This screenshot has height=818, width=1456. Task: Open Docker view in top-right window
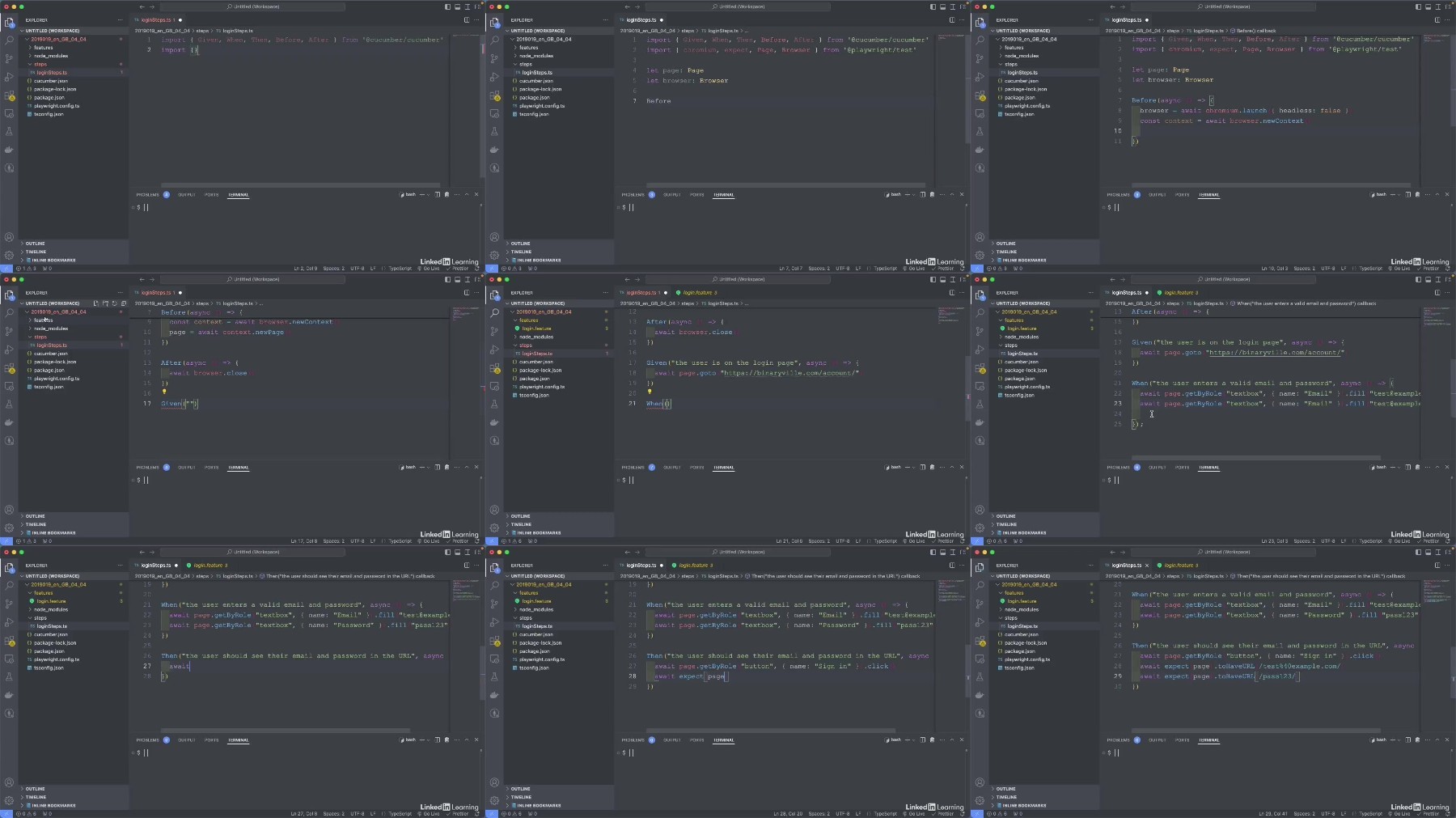pos(980,150)
